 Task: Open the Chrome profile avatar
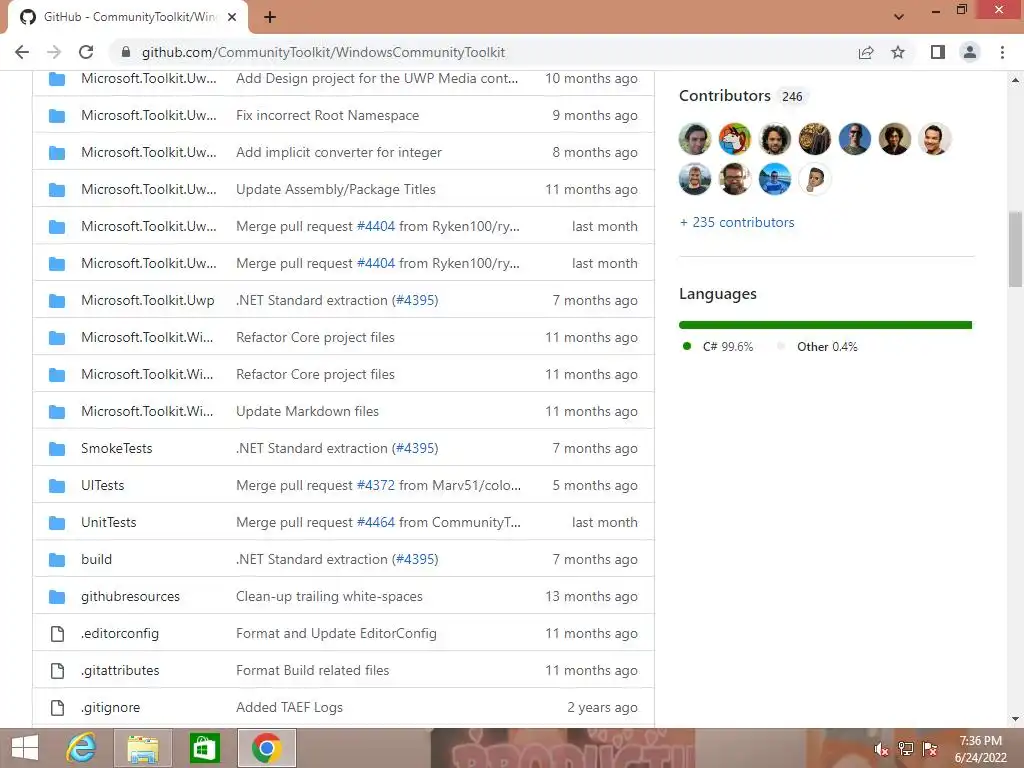coord(970,52)
